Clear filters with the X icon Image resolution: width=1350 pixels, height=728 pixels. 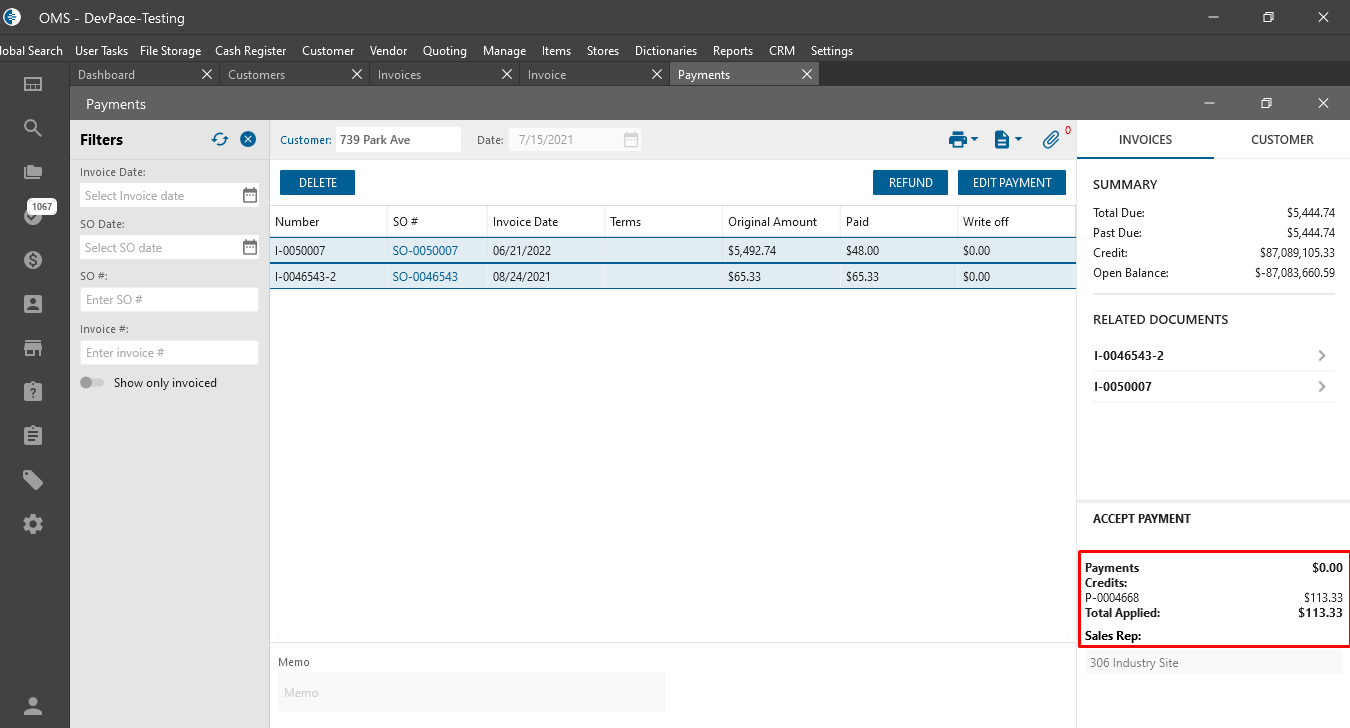pyautogui.click(x=248, y=140)
